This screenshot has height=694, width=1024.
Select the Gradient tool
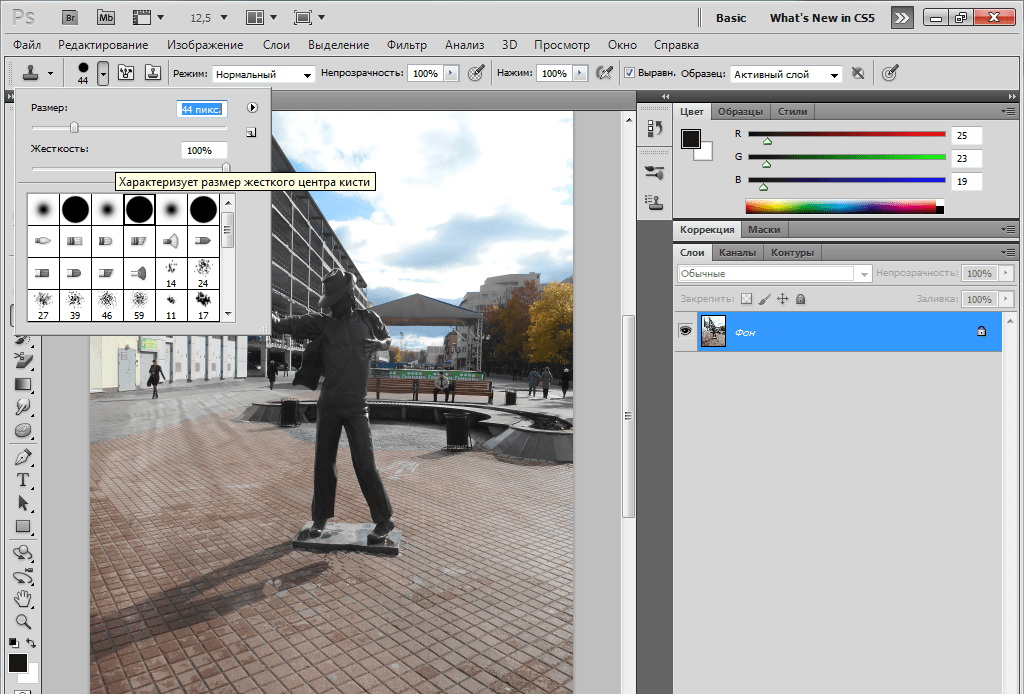point(23,384)
